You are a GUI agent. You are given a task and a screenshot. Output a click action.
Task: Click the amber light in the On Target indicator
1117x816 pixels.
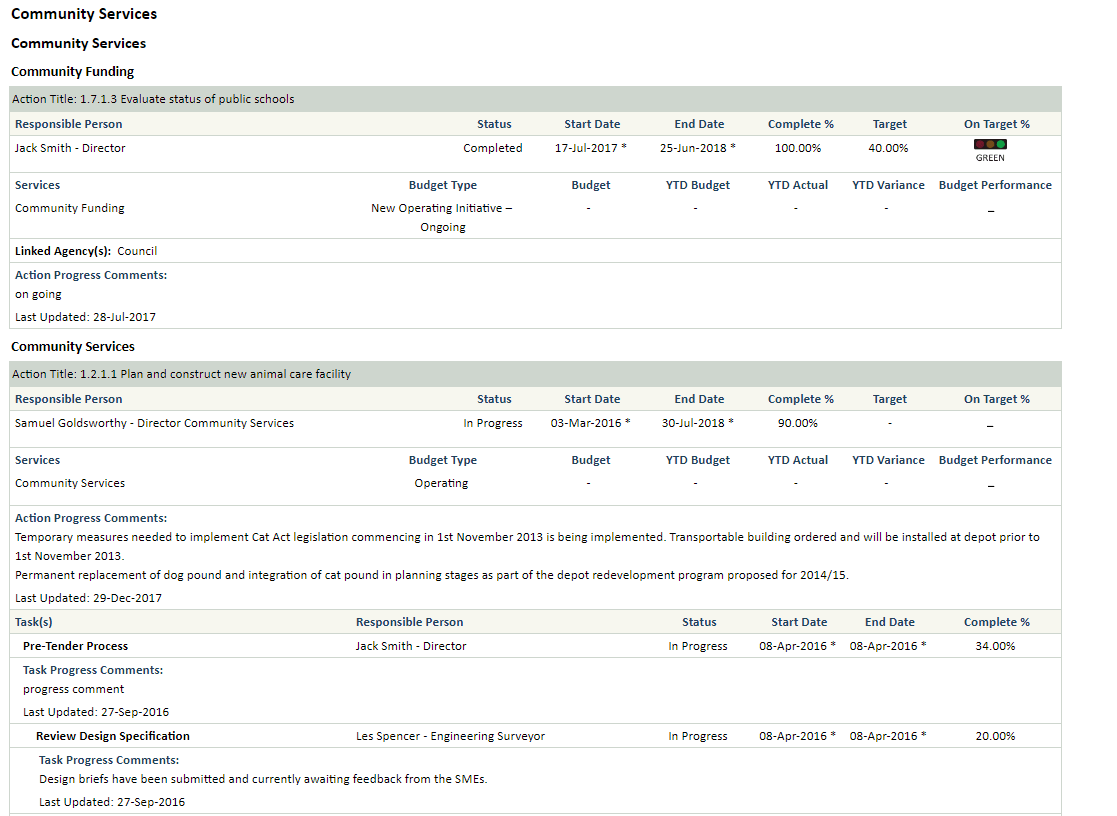pos(990,144)
